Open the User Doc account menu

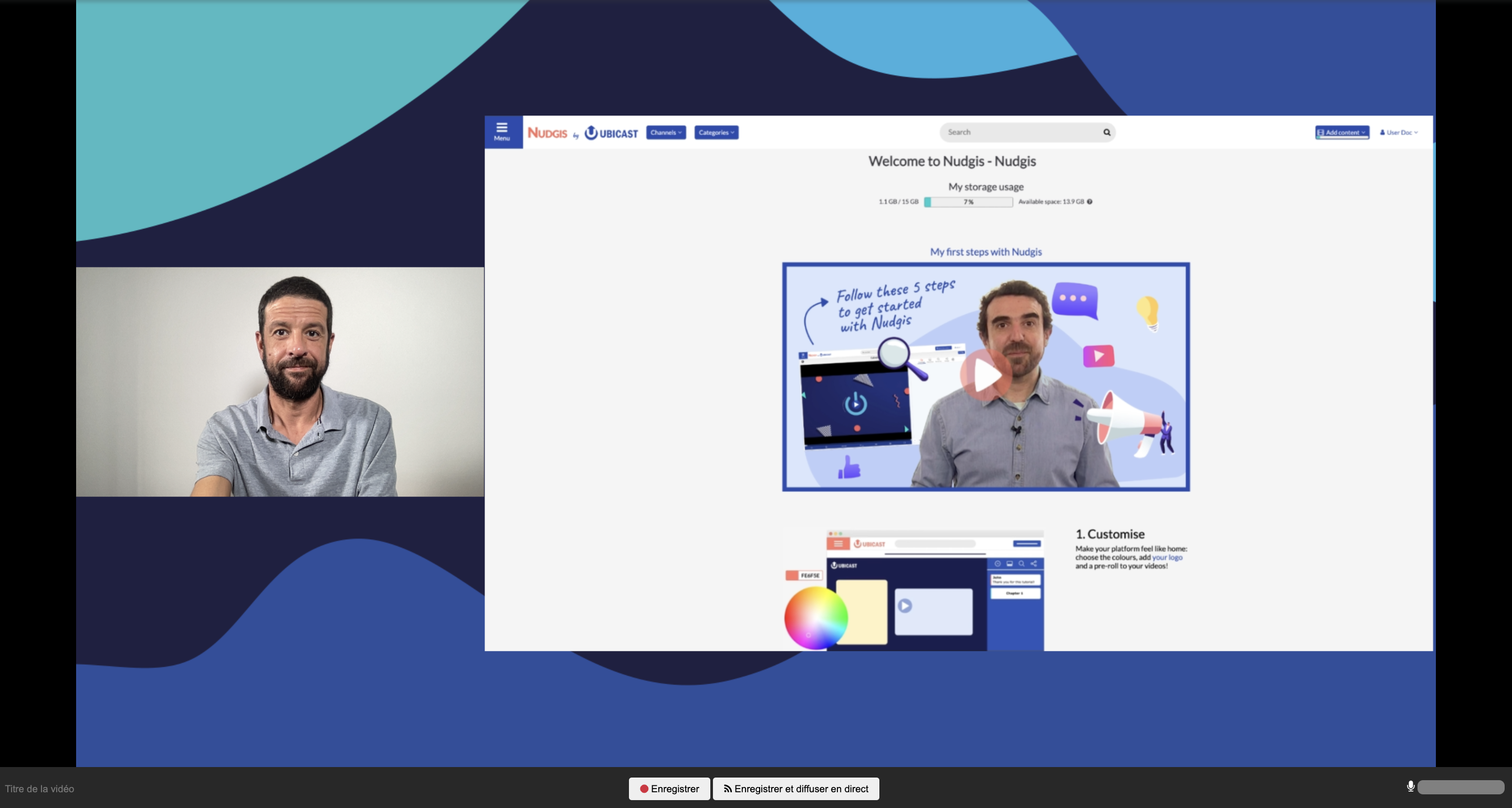[x=1398, y=133]
